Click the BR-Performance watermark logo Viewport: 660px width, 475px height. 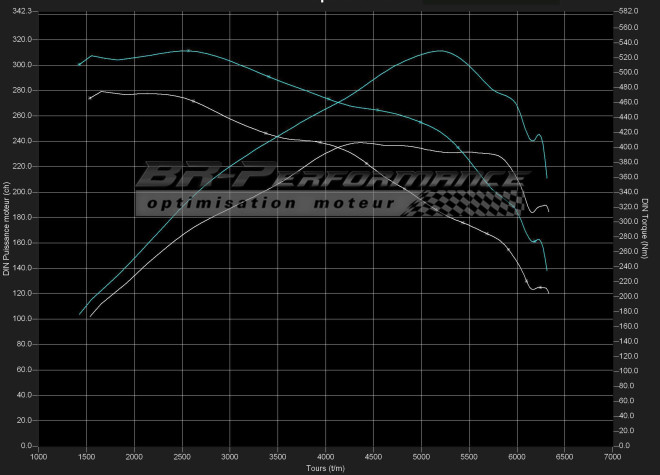tap(330, 178)
